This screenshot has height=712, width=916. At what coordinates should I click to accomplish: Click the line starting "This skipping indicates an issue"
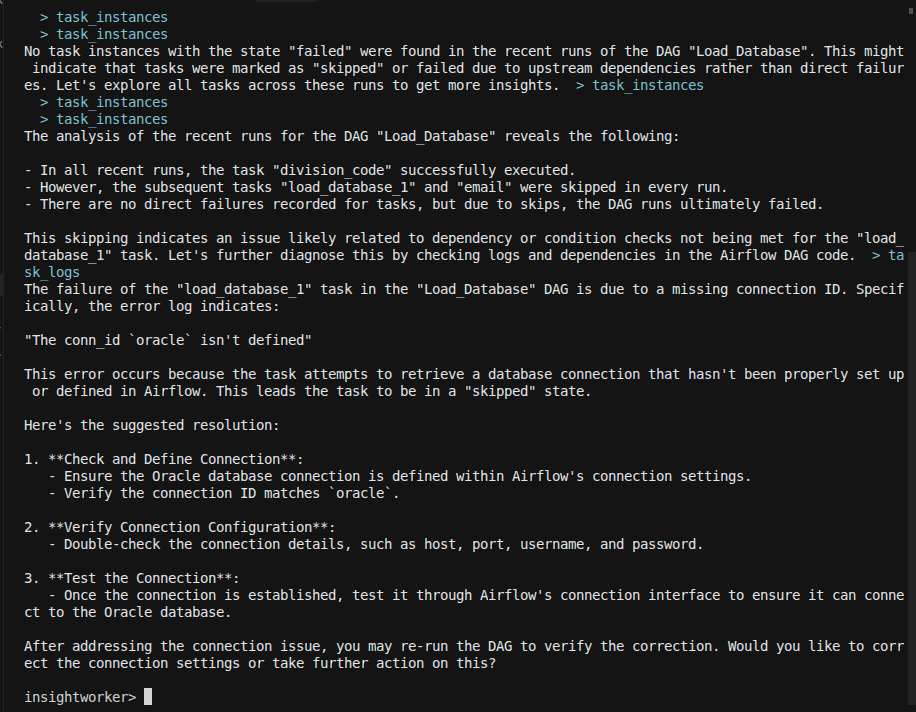(x=464, y=238)
